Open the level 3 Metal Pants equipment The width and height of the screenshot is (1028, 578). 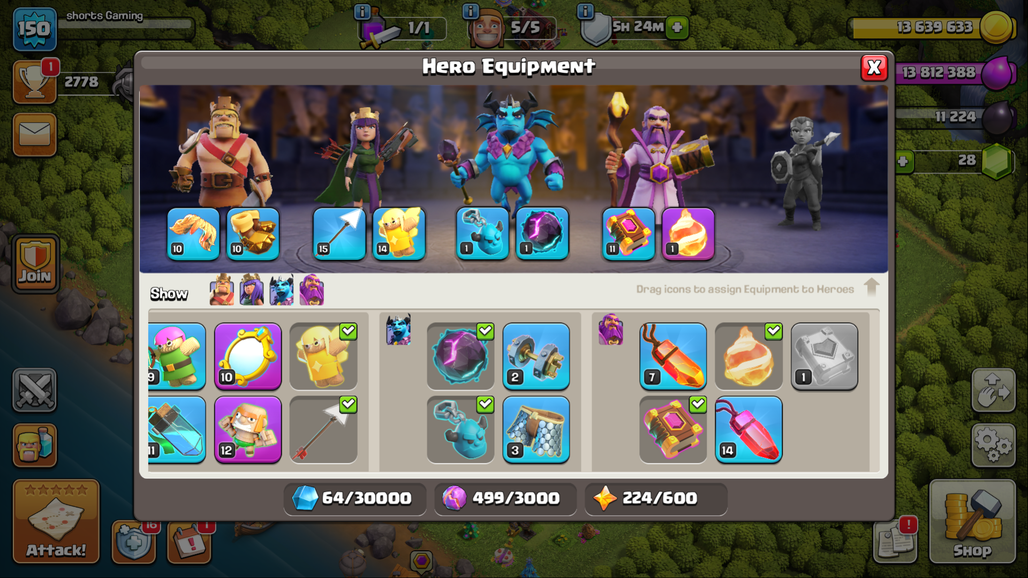pyautogui.click(x=536, y=430)
